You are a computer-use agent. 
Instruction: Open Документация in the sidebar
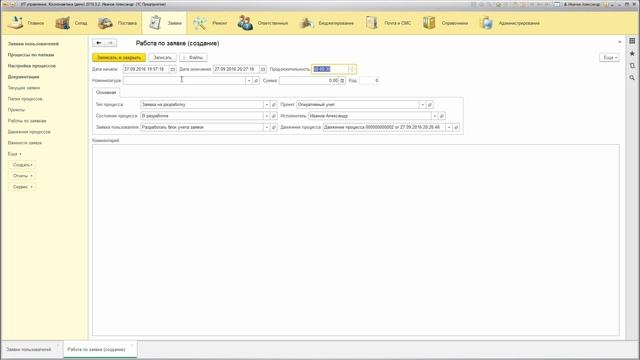(x=24, y=77)
